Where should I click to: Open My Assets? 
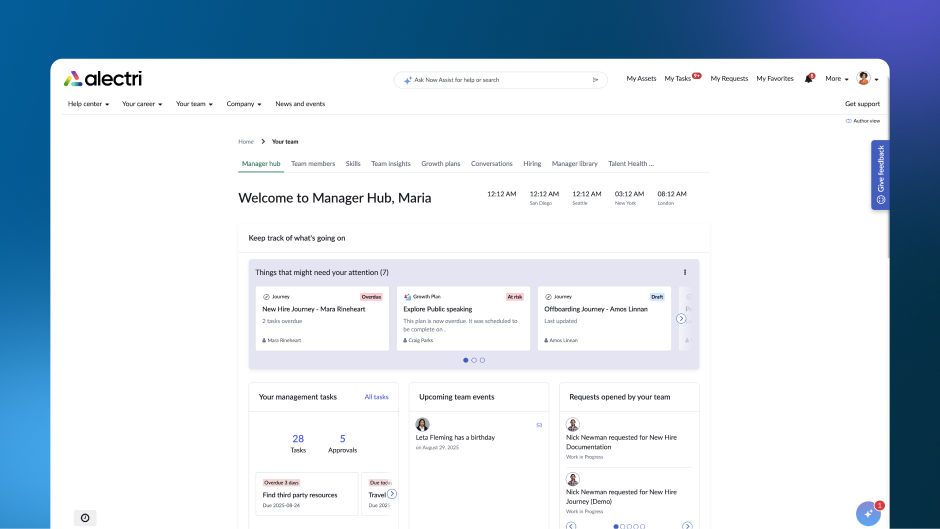coord(641,79)
